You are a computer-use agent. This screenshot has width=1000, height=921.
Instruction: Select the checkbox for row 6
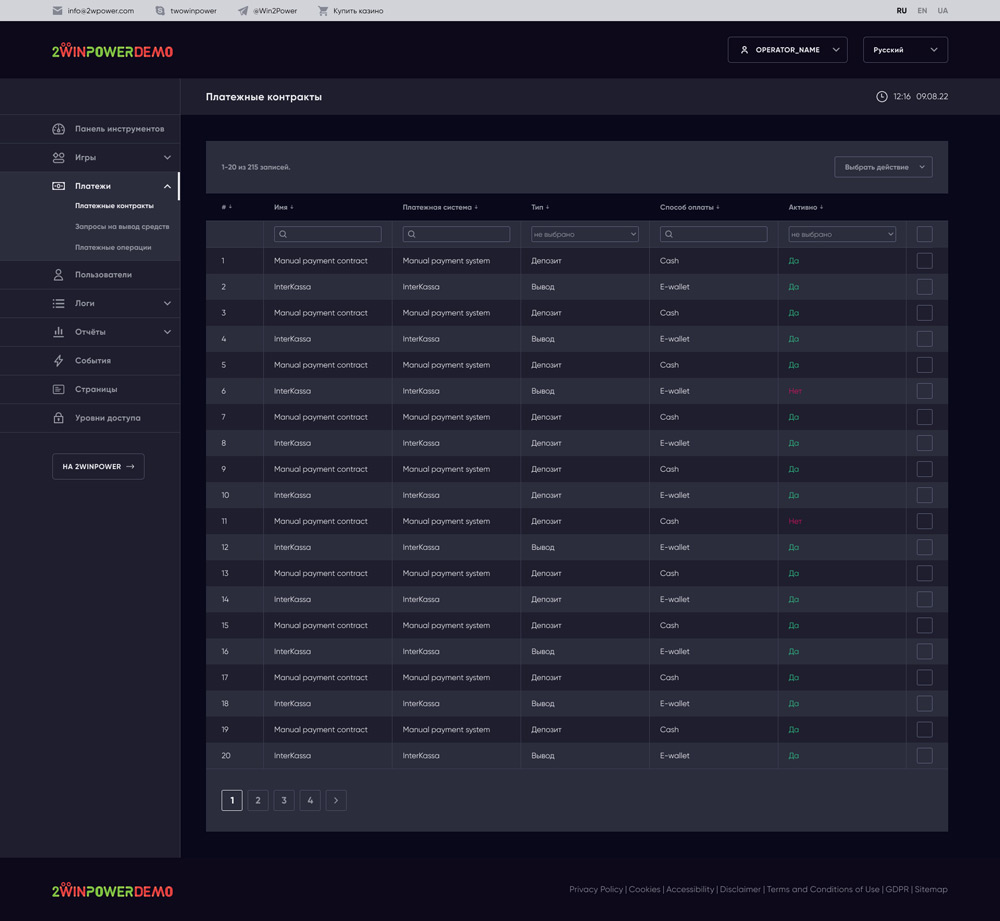click(924, 391)
